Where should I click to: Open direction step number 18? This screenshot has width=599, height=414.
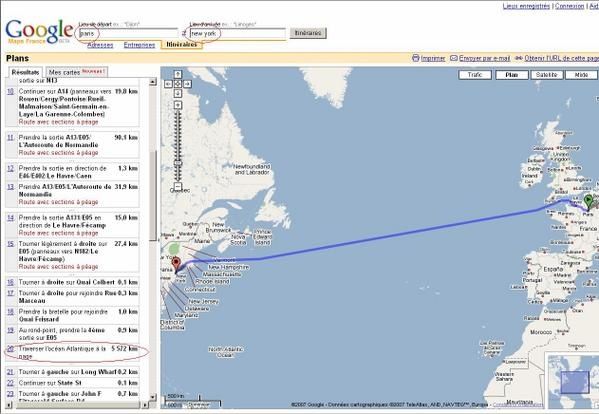click(x=10, y=312)
